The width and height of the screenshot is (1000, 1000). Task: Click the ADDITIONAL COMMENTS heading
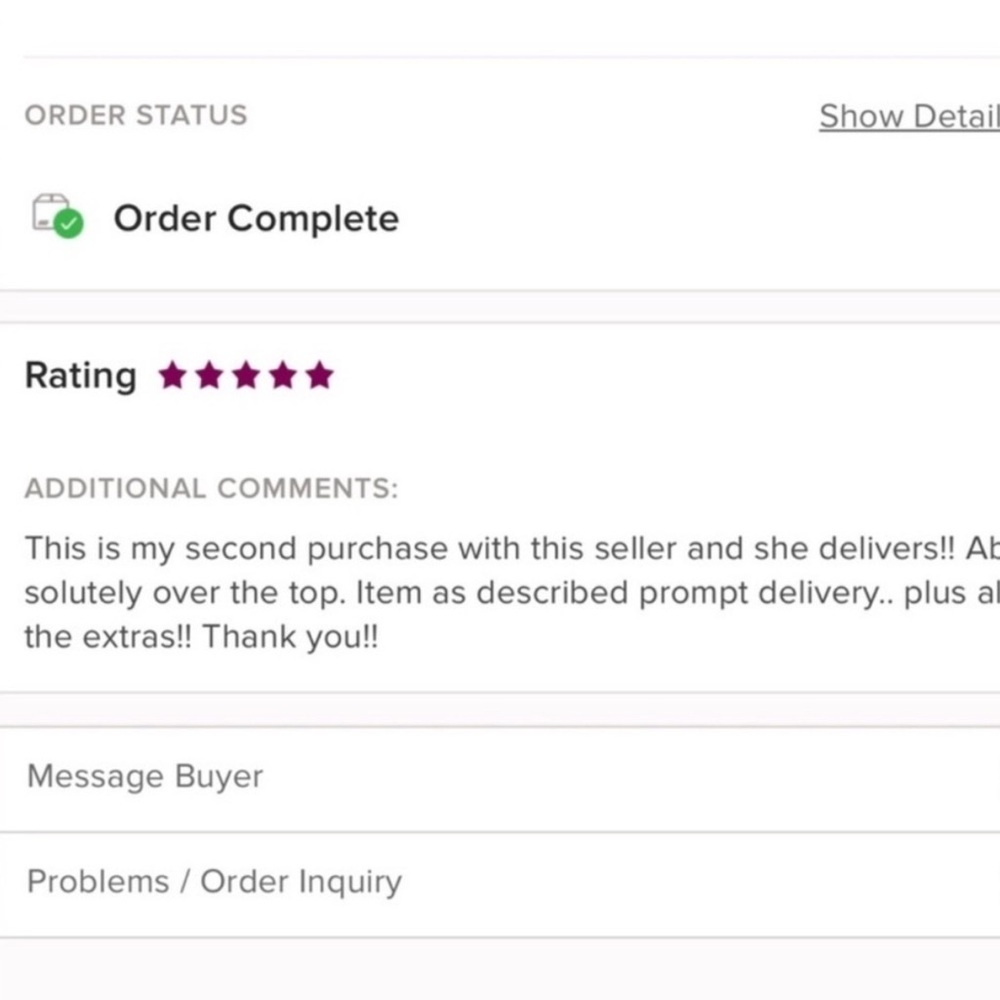coord(211,489)
